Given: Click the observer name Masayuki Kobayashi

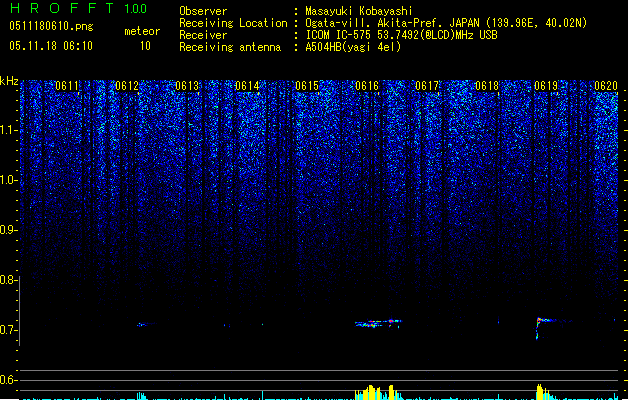Looking at the screenshot, I should pos(359,11).
